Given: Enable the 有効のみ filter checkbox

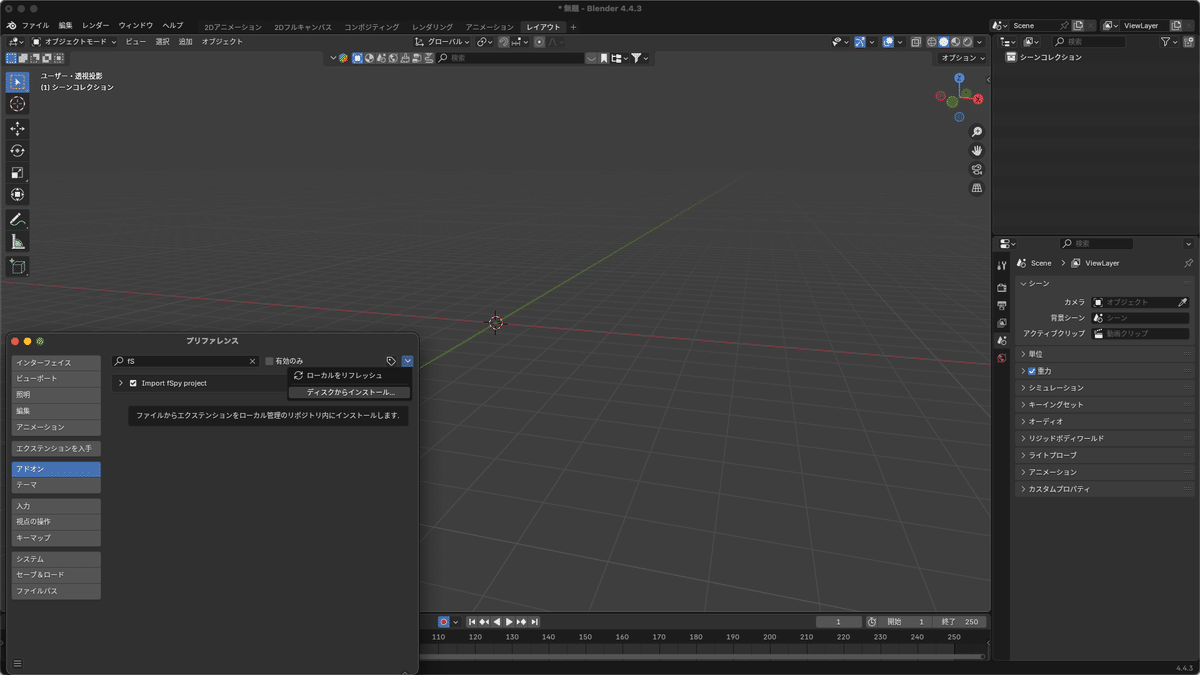Looking at the screenshot, I should pos(270,361).
